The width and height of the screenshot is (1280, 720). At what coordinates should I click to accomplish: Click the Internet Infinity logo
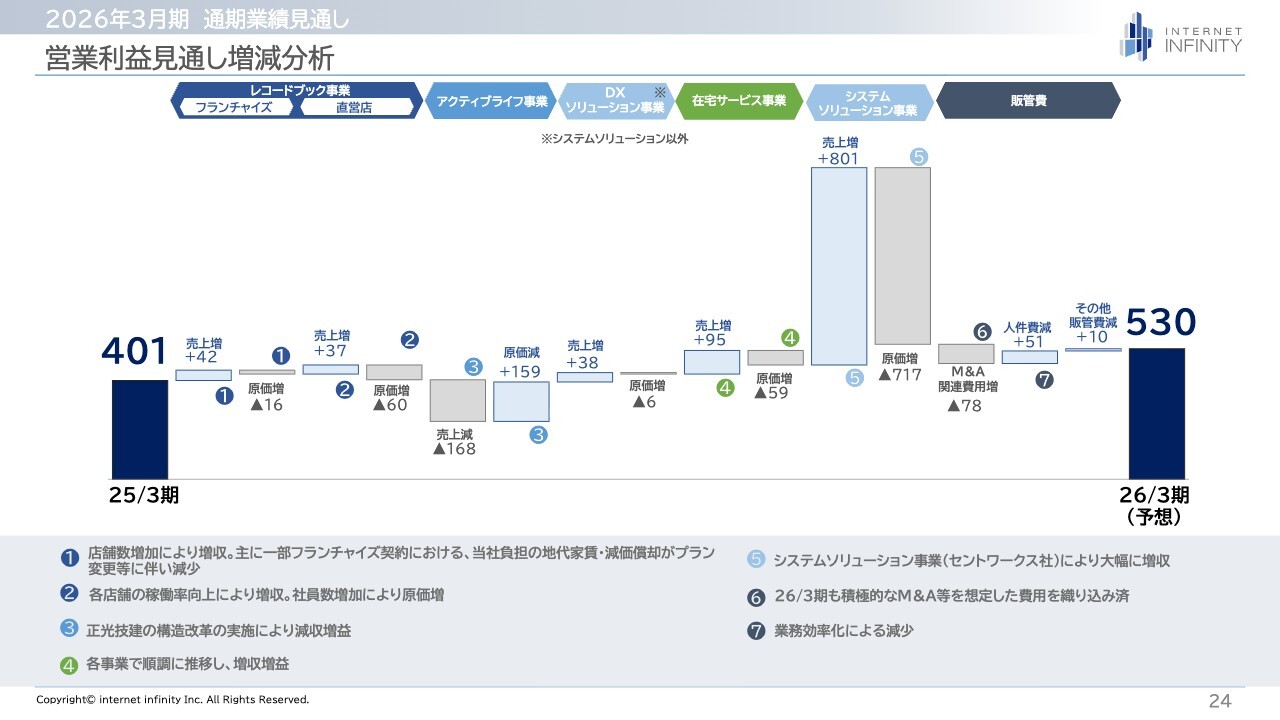coord(1181,36)
